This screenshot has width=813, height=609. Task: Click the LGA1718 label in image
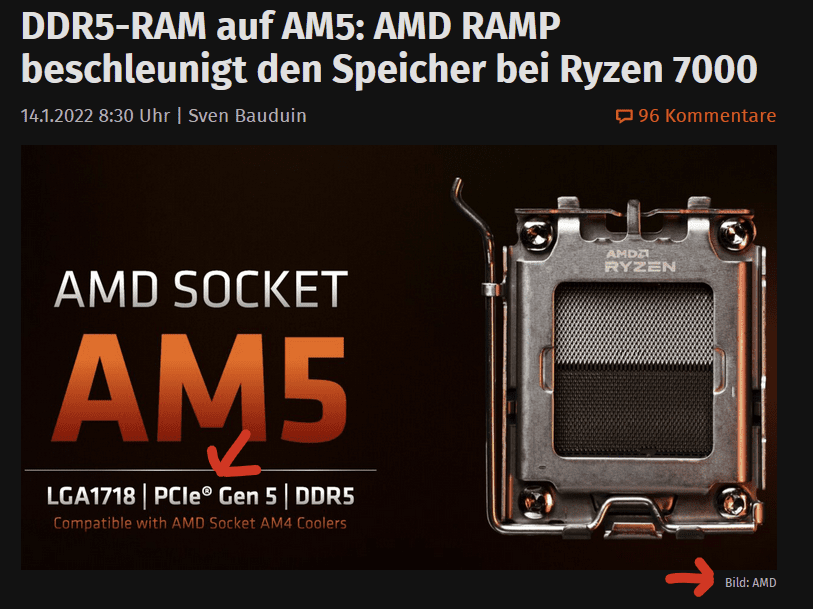(91, 496)
